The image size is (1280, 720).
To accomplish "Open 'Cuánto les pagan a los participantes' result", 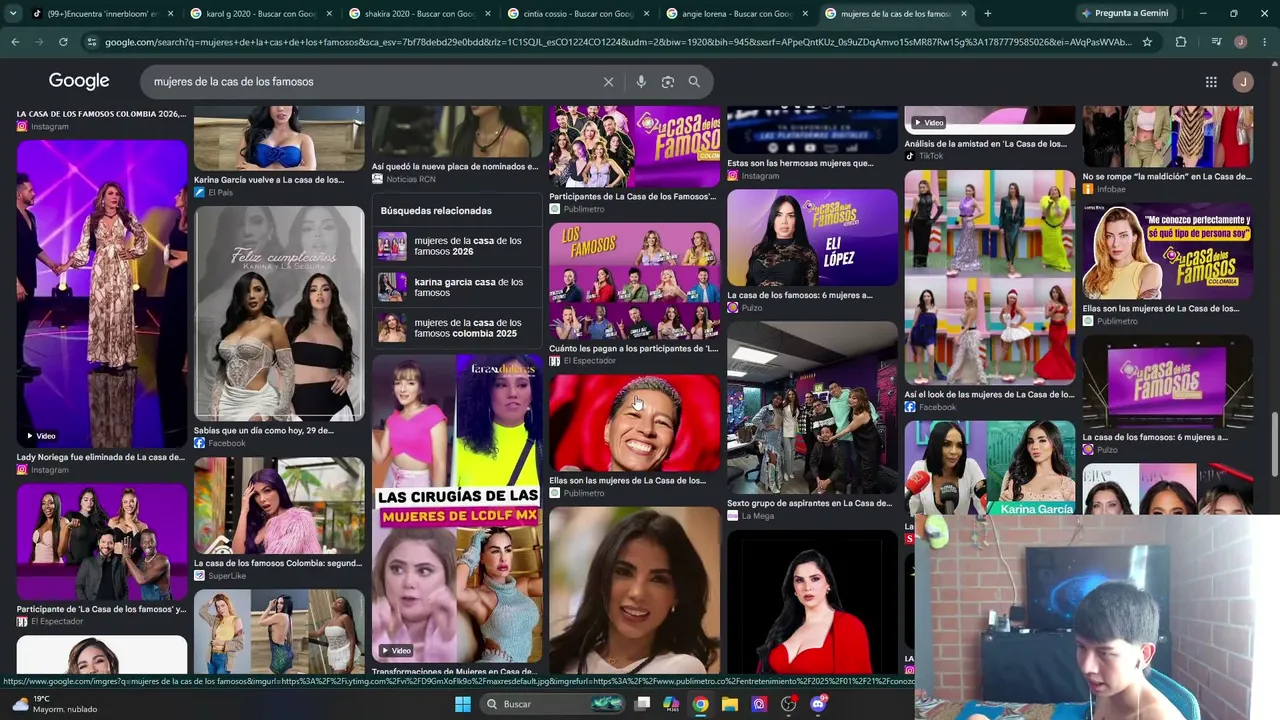I will 634,348.
